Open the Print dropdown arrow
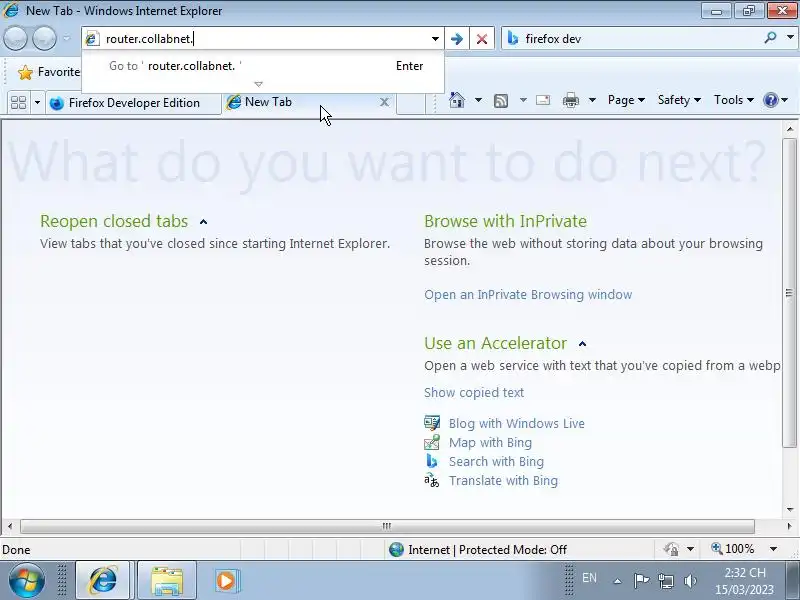The width and height of the screenshot is (800, 600). pyautogui.click(x=592, y=100)
